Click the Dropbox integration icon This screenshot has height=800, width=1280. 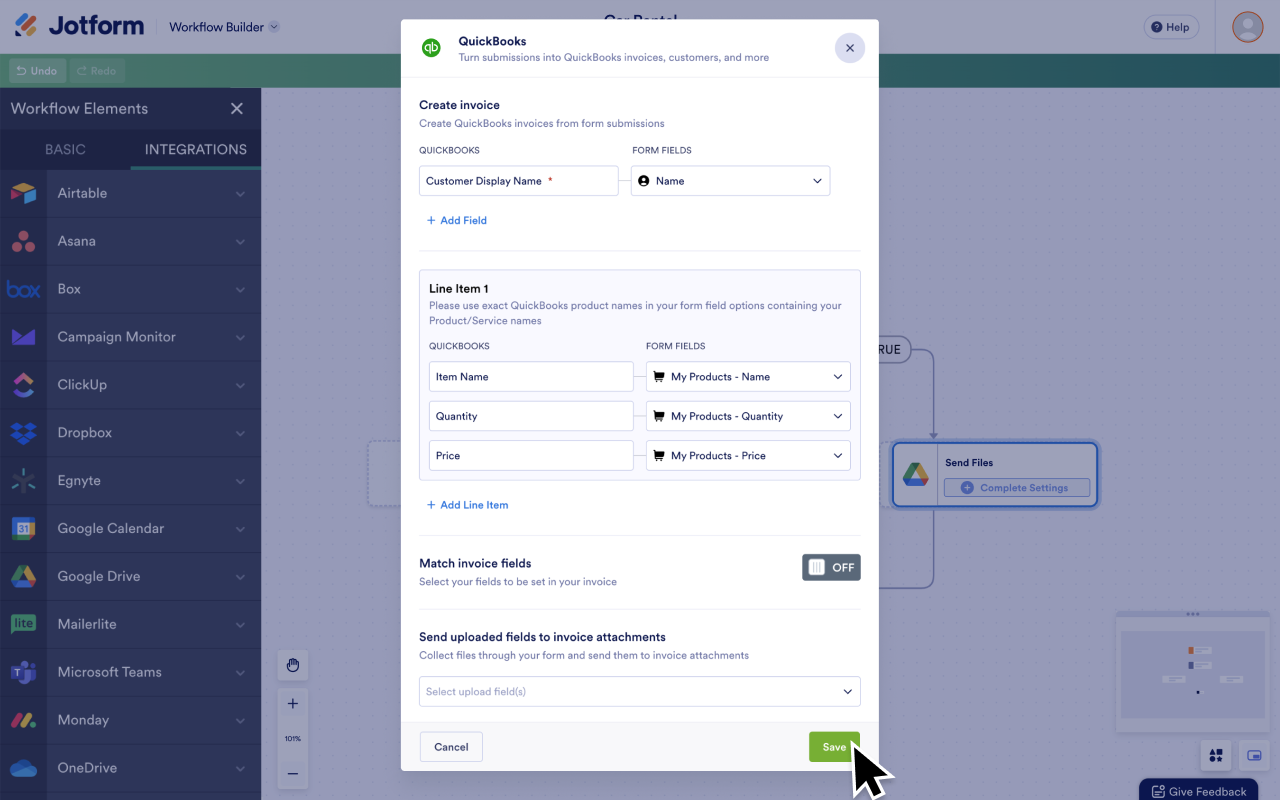click(x=23, y=433)
